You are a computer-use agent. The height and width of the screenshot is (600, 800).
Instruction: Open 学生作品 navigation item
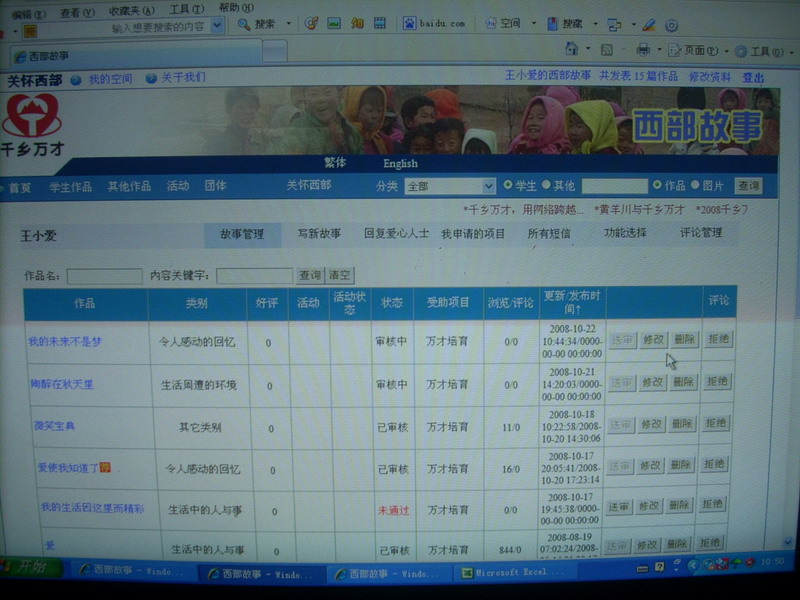coord(70,187)
